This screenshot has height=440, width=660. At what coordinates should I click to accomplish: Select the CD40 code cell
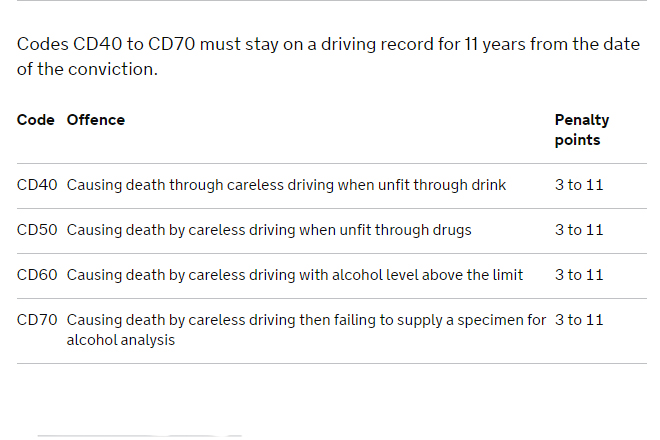tap(37, 185)
